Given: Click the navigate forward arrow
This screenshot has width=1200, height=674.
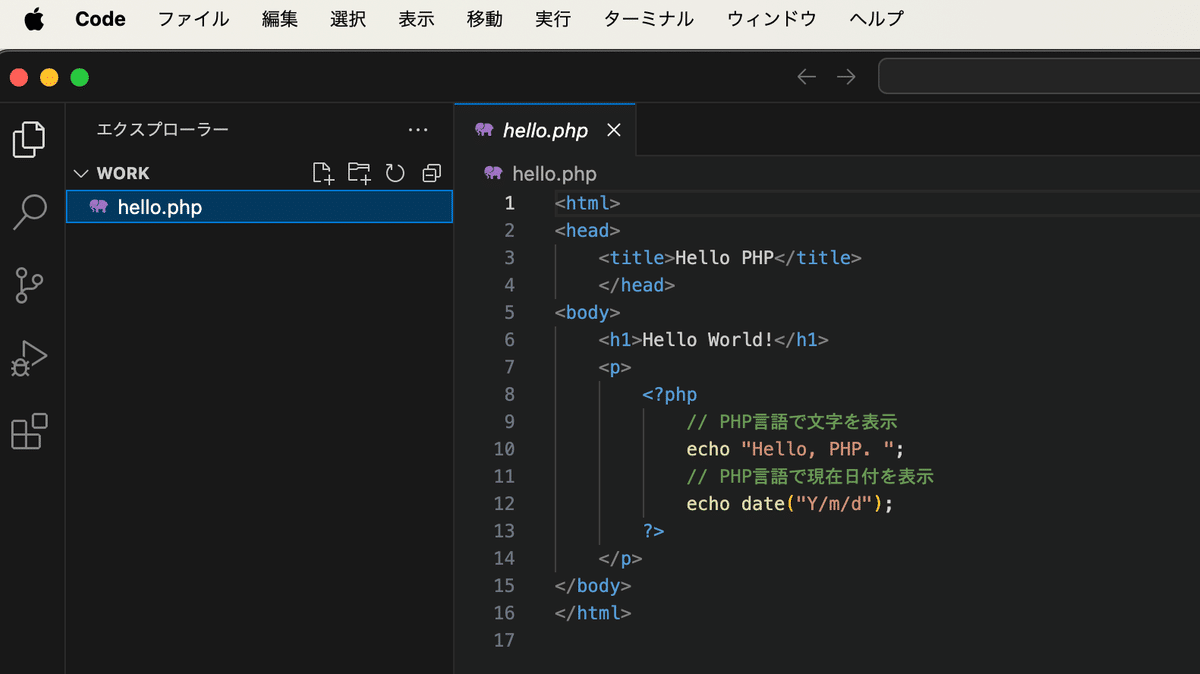Looking at the screenshot, I should click(846, 77).
